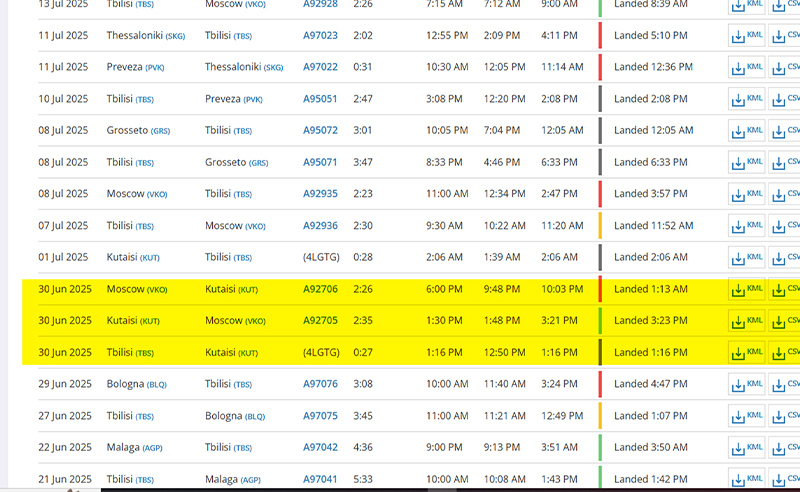Download CSV for flight A97042

(785, 448)
